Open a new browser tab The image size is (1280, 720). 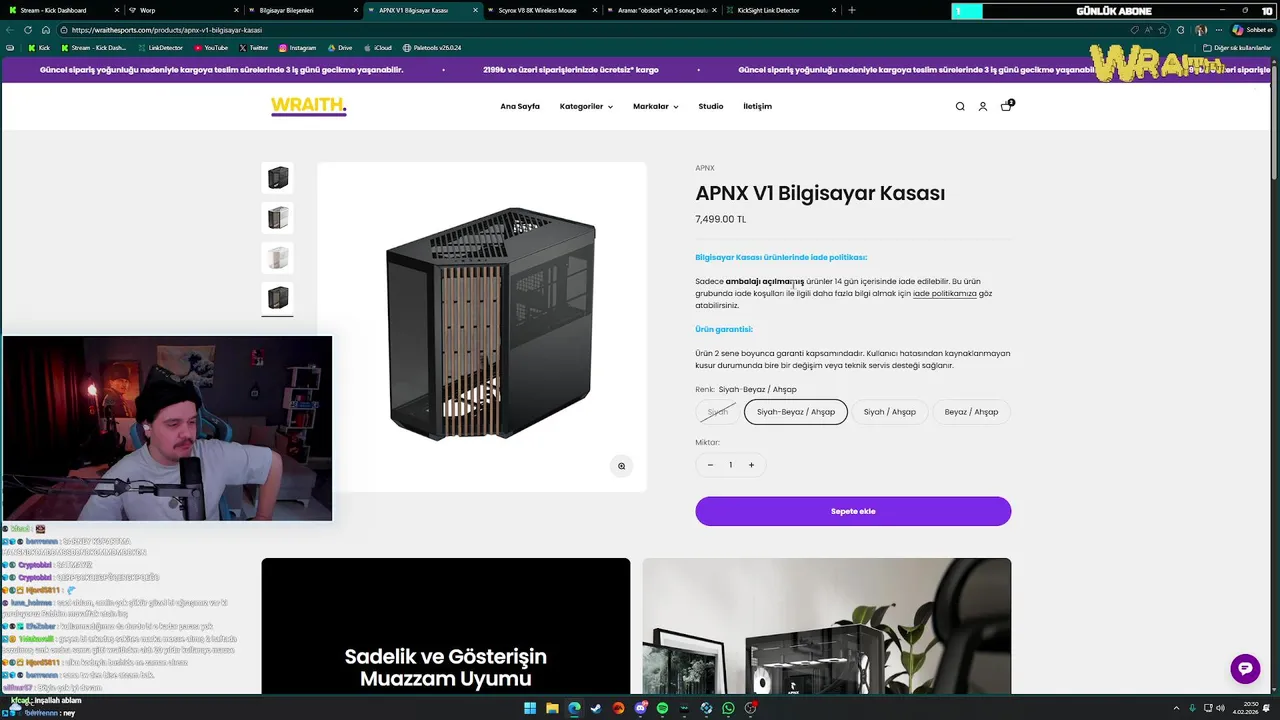coord(852,10)
